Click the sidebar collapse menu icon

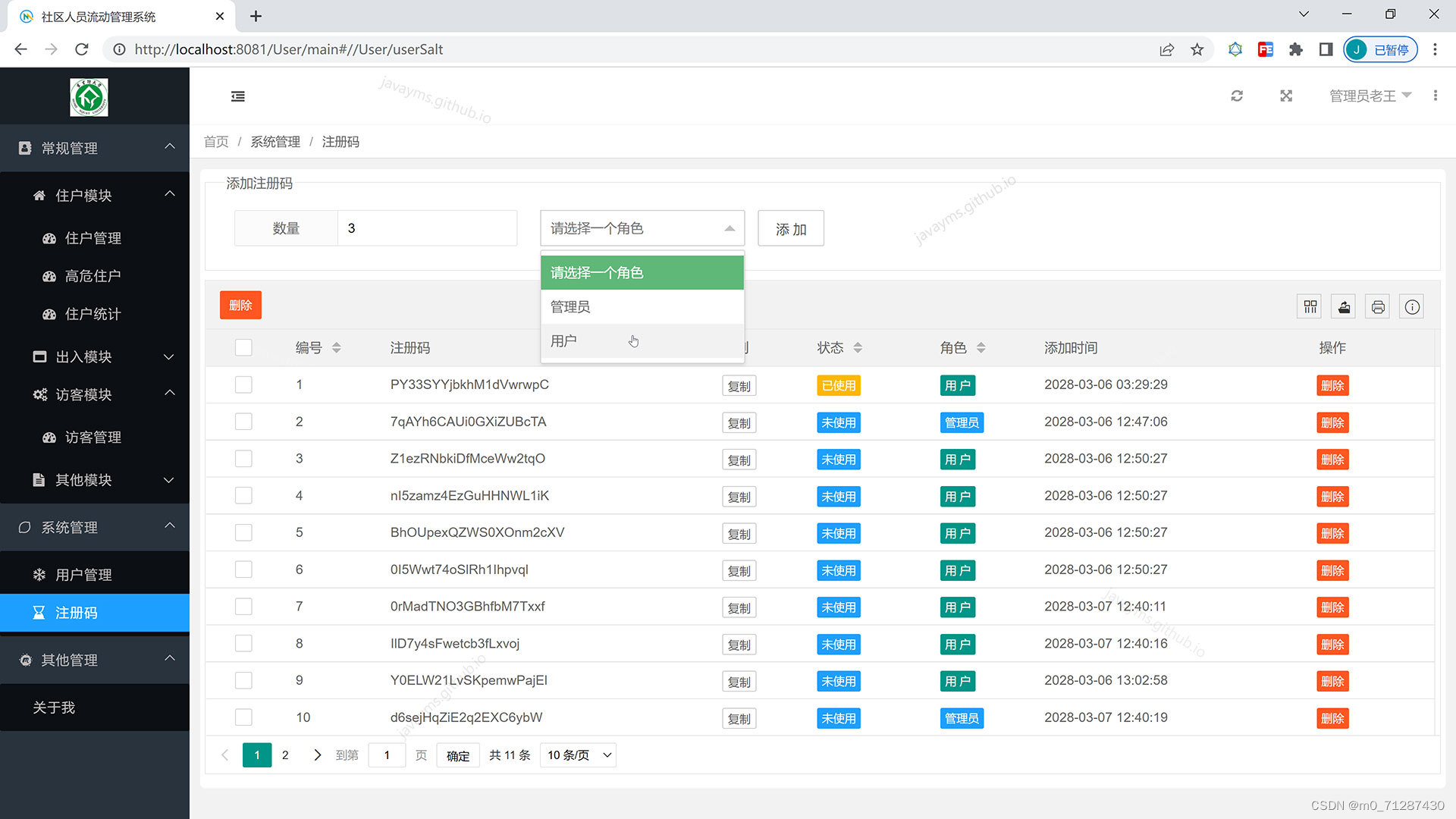pyautogui.click(x=237, y=96)
